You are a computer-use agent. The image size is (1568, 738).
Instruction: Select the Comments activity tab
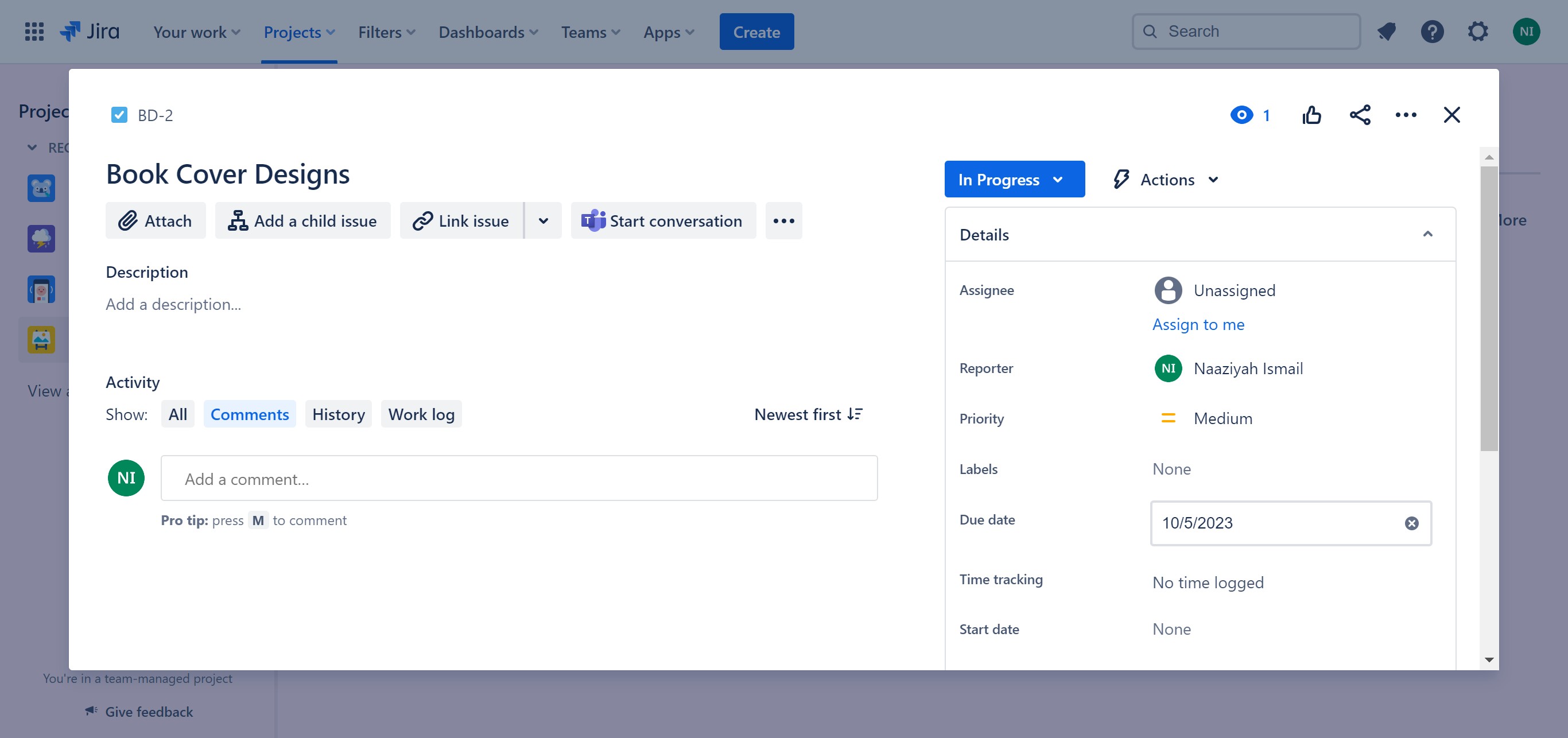click(x=250, y=414)
